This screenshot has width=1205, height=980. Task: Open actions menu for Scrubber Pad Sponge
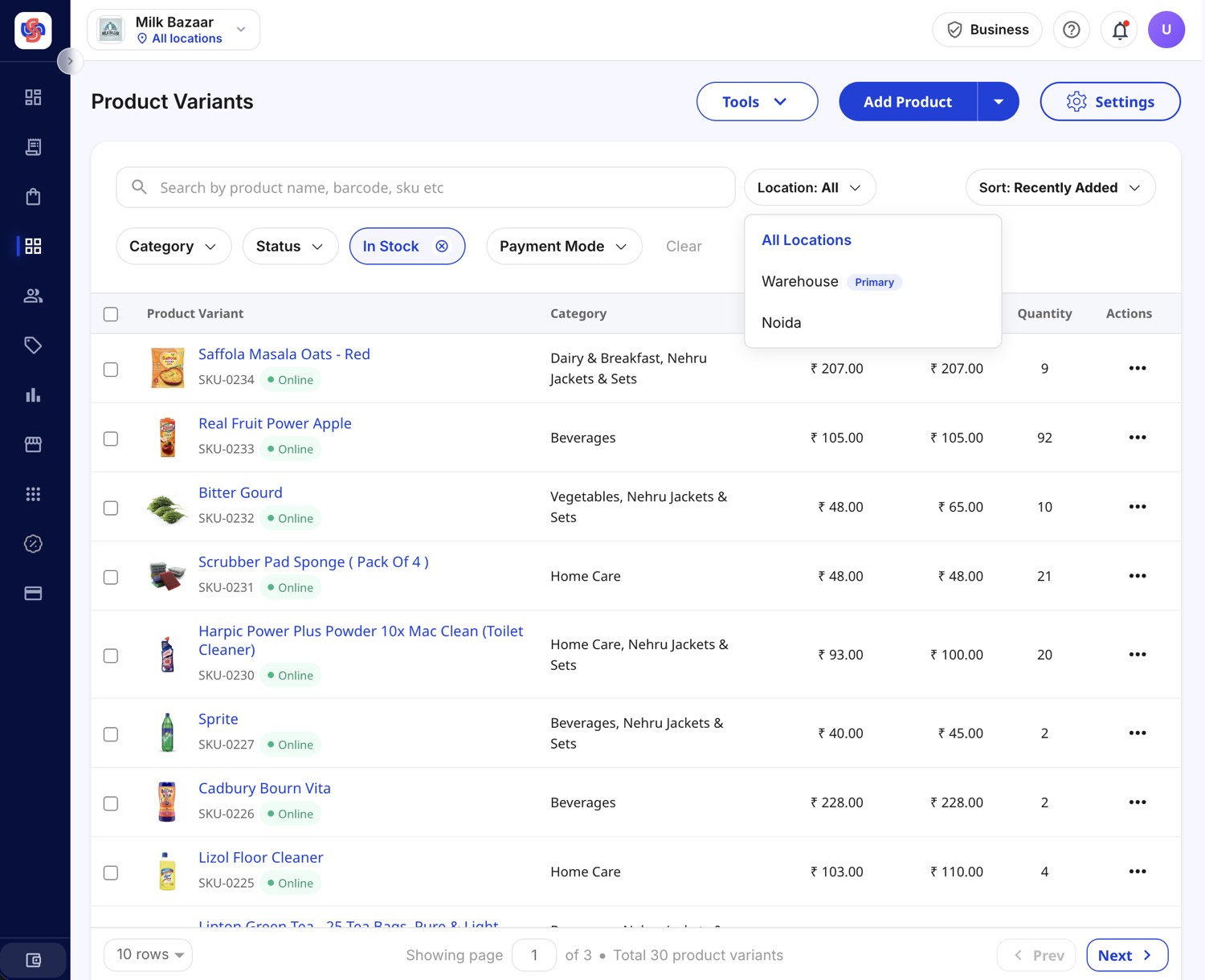coord(1138,575)
